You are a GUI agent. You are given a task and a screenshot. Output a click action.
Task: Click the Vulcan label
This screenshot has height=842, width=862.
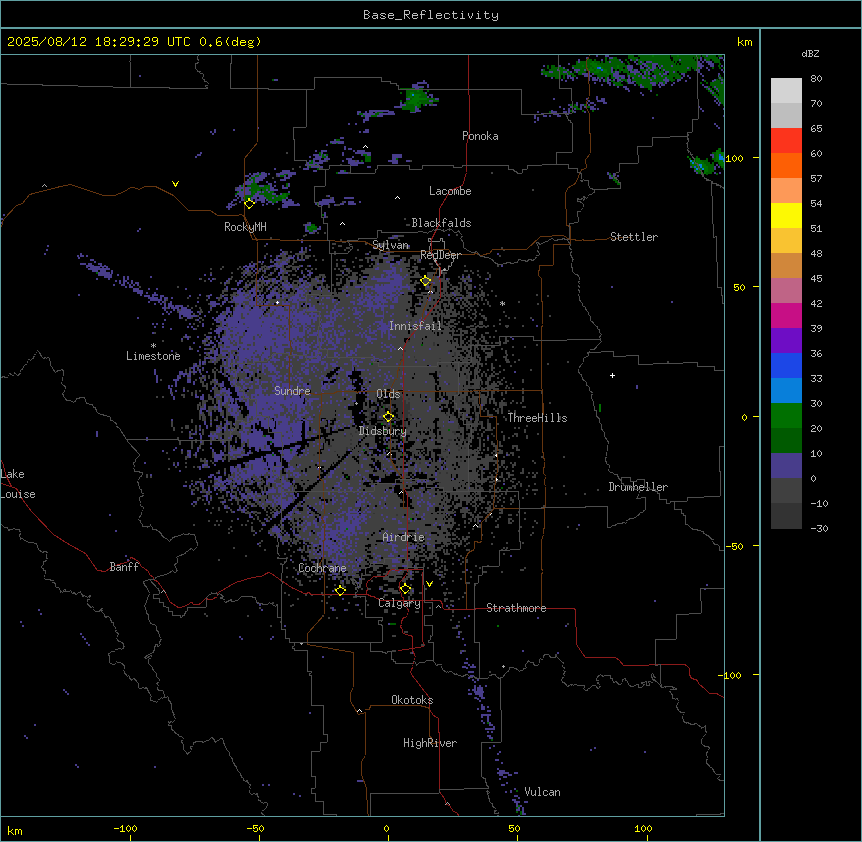click(542, 792)
